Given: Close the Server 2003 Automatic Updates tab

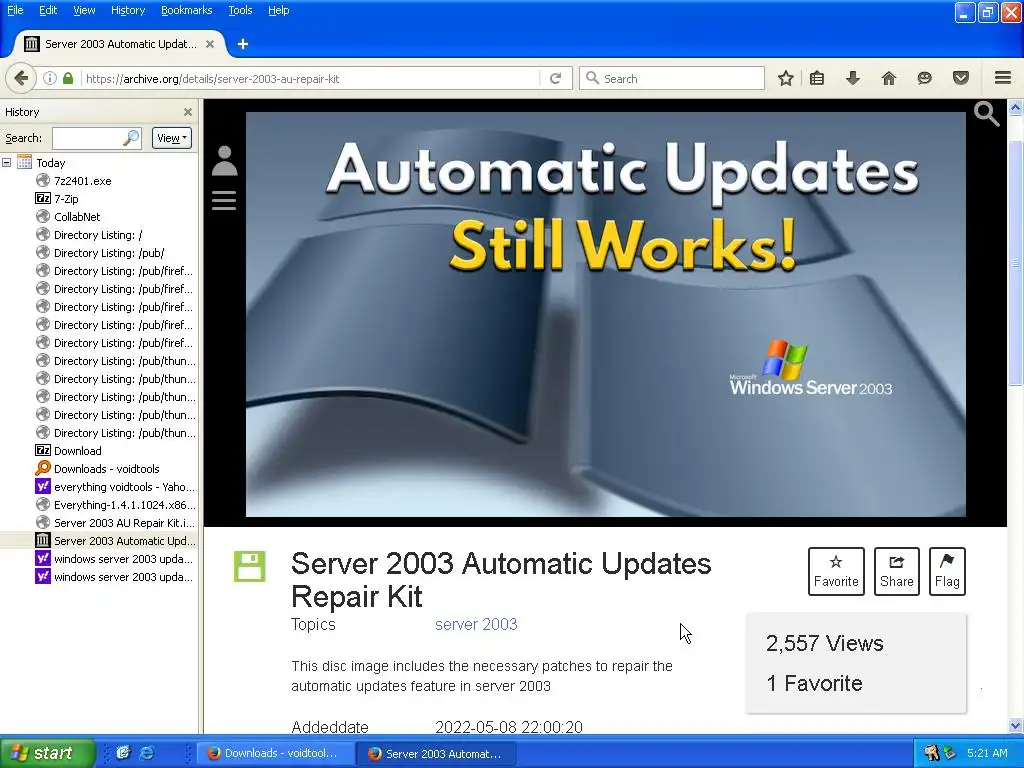Looking at the screenshot, I should 210,44.
